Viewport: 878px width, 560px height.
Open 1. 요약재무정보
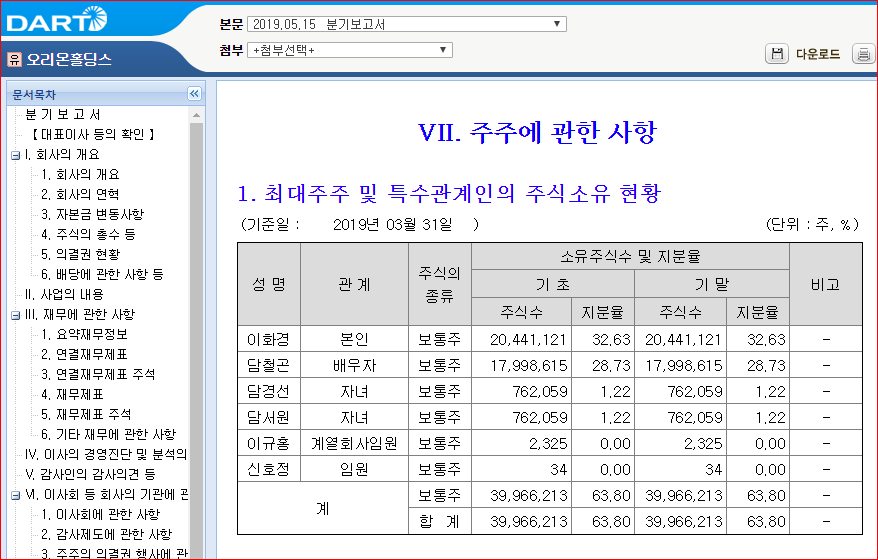[85, 335]
